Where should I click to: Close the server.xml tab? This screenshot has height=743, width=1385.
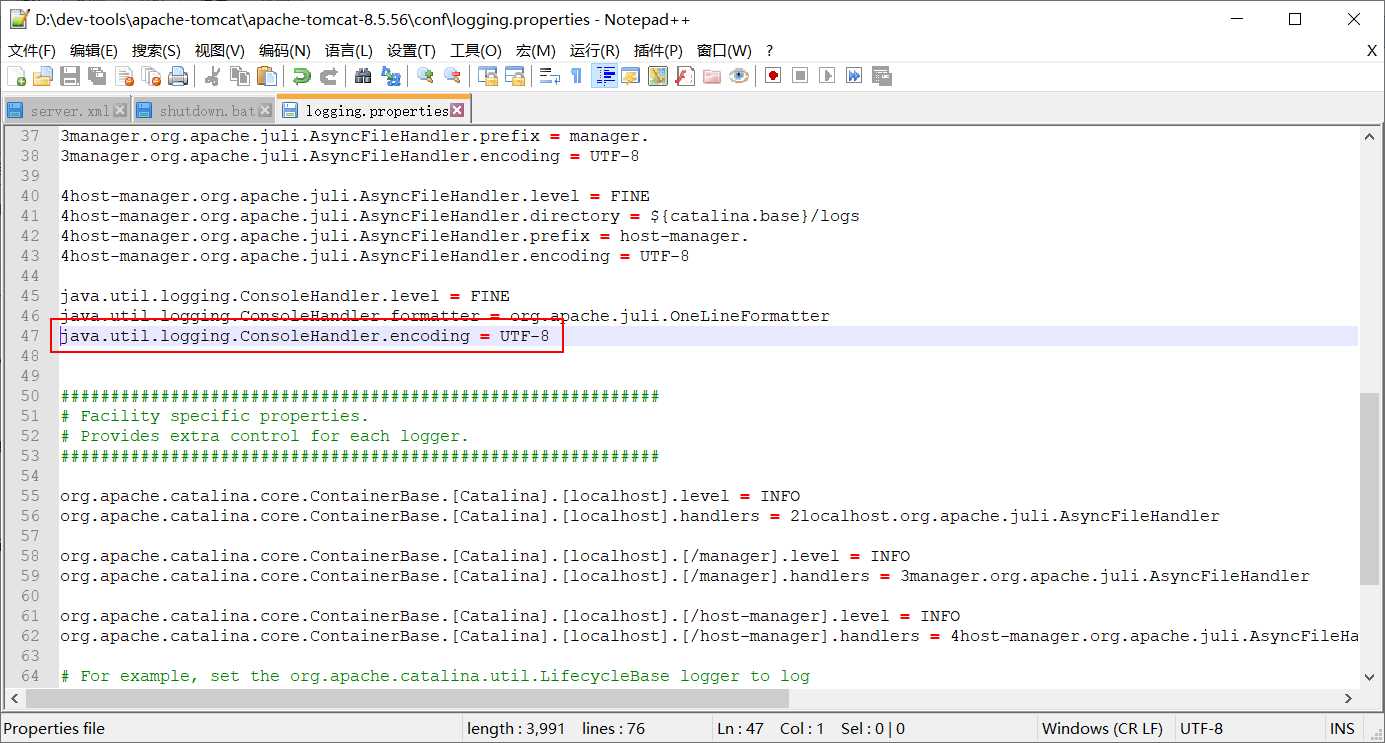tap(120, 110)
